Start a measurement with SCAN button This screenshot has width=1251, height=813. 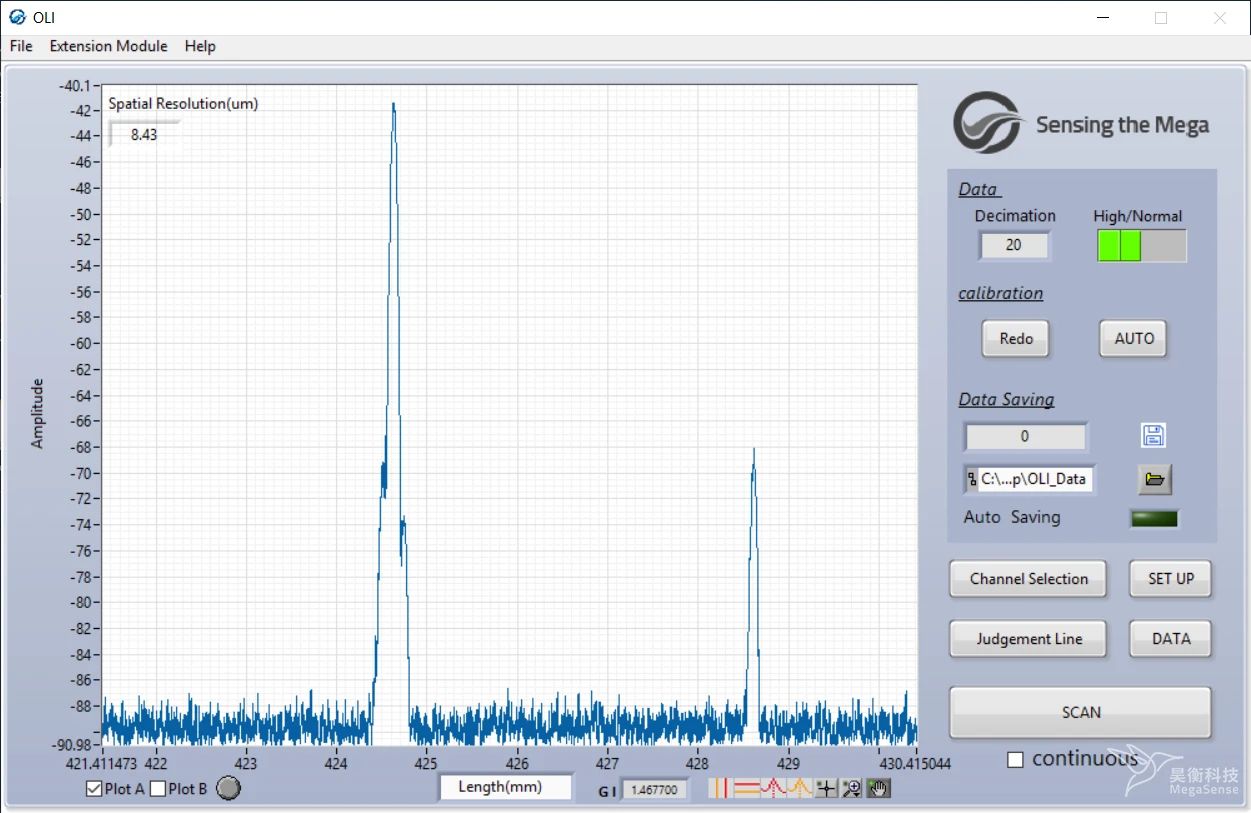click(x=1080, y=713)
